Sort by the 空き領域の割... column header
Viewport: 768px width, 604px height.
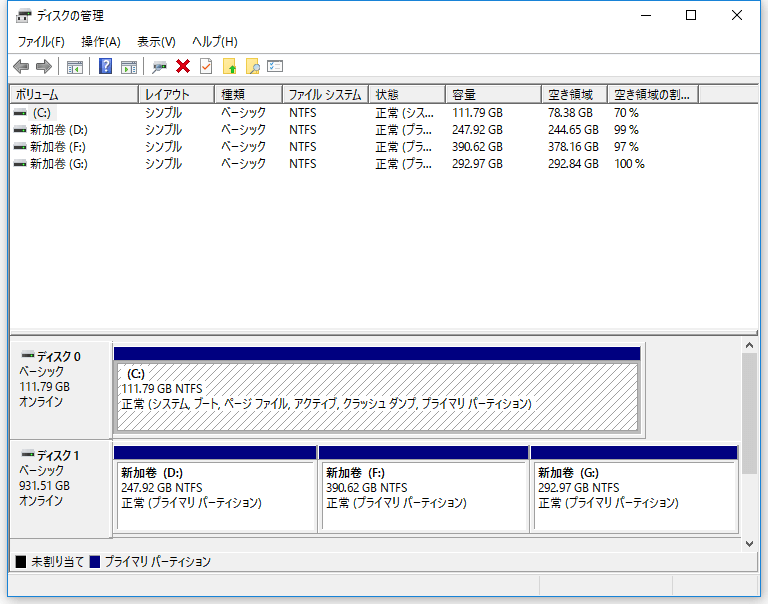653,94
